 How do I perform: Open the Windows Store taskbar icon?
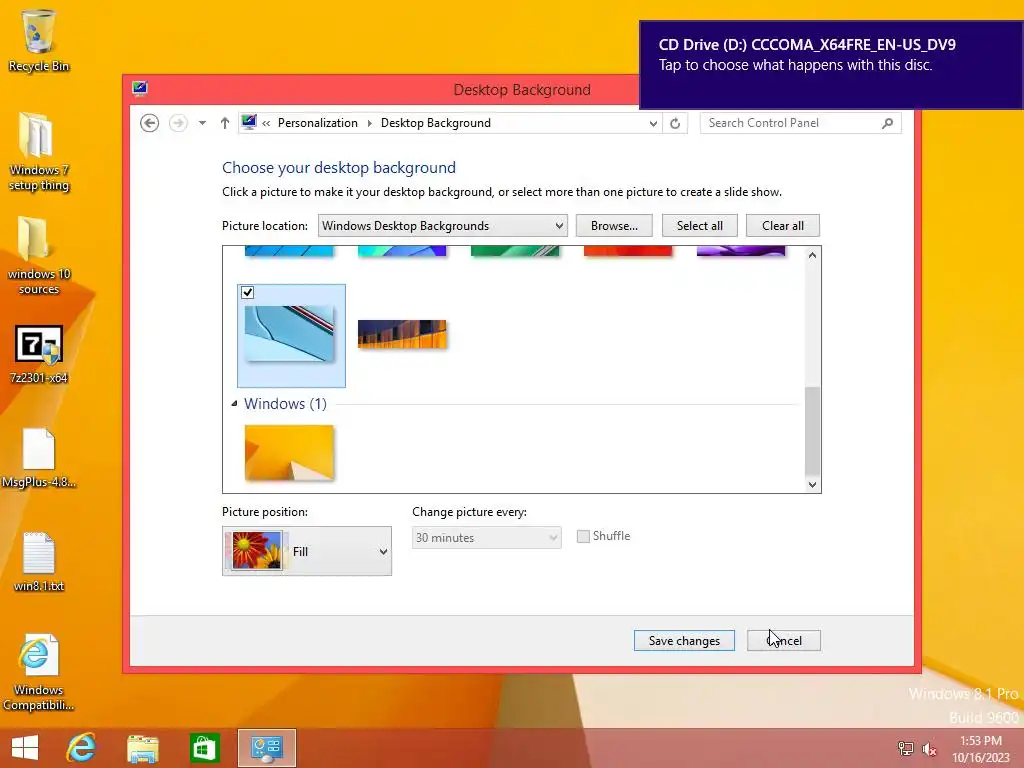pos(204,748)
